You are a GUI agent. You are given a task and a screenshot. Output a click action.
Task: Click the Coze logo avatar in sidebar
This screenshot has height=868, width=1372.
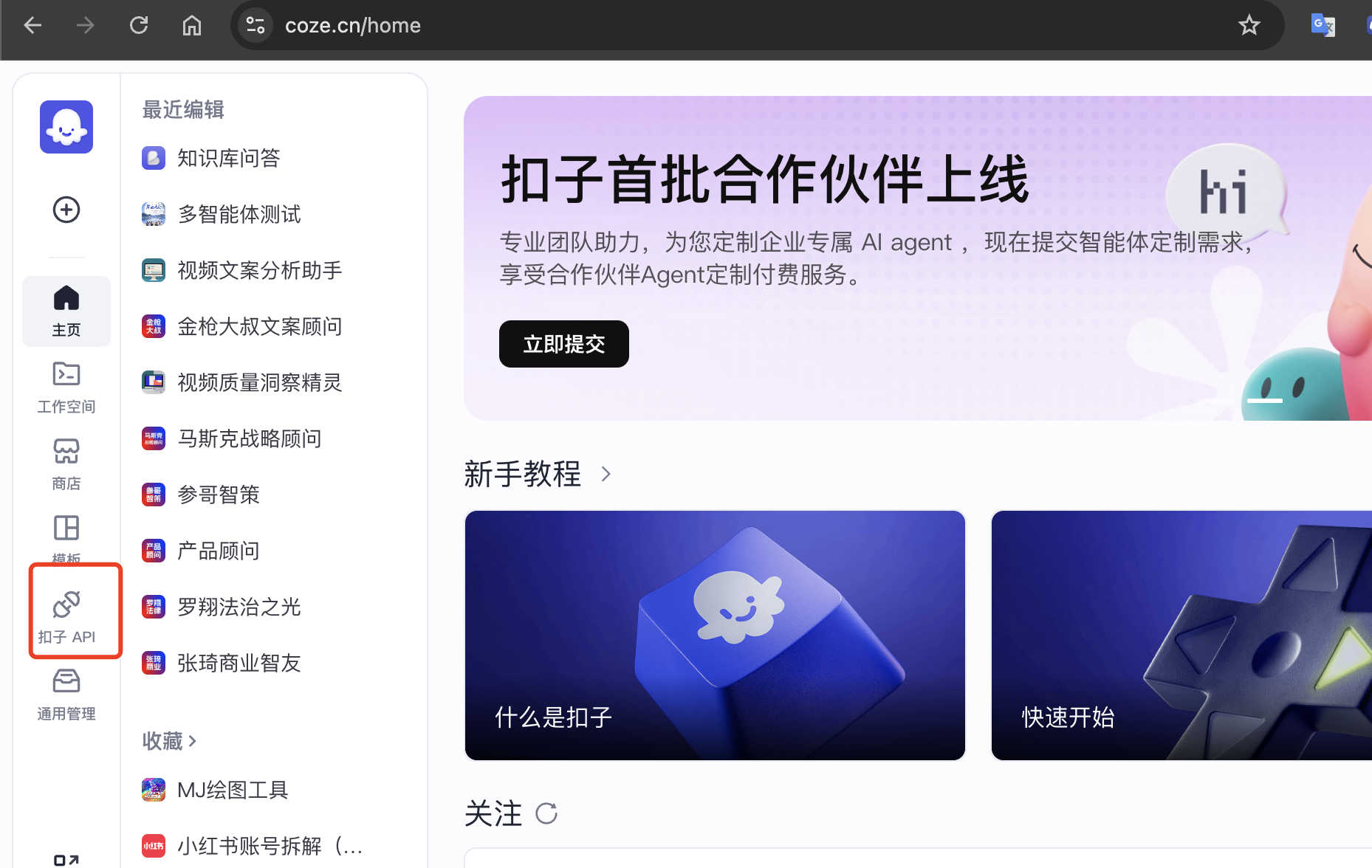pos(66,127)
